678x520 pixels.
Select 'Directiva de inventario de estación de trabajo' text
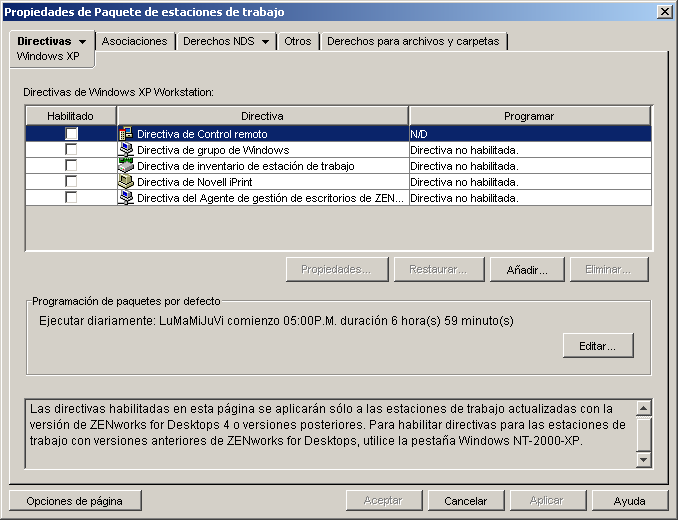tap(246, 166)
